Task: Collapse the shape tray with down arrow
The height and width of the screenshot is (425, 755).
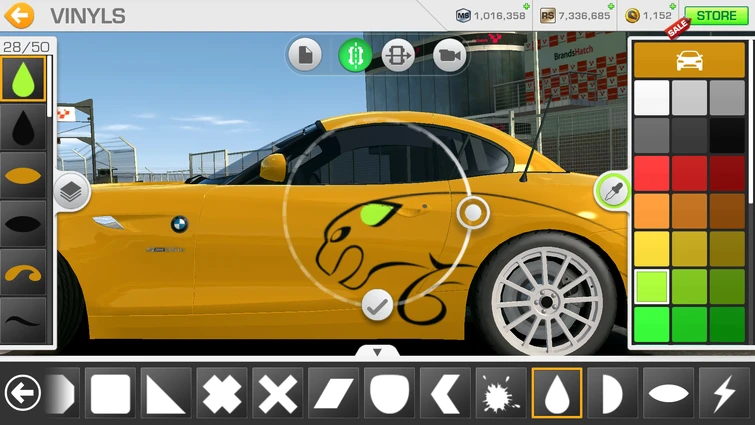Action: click(378, 352)
